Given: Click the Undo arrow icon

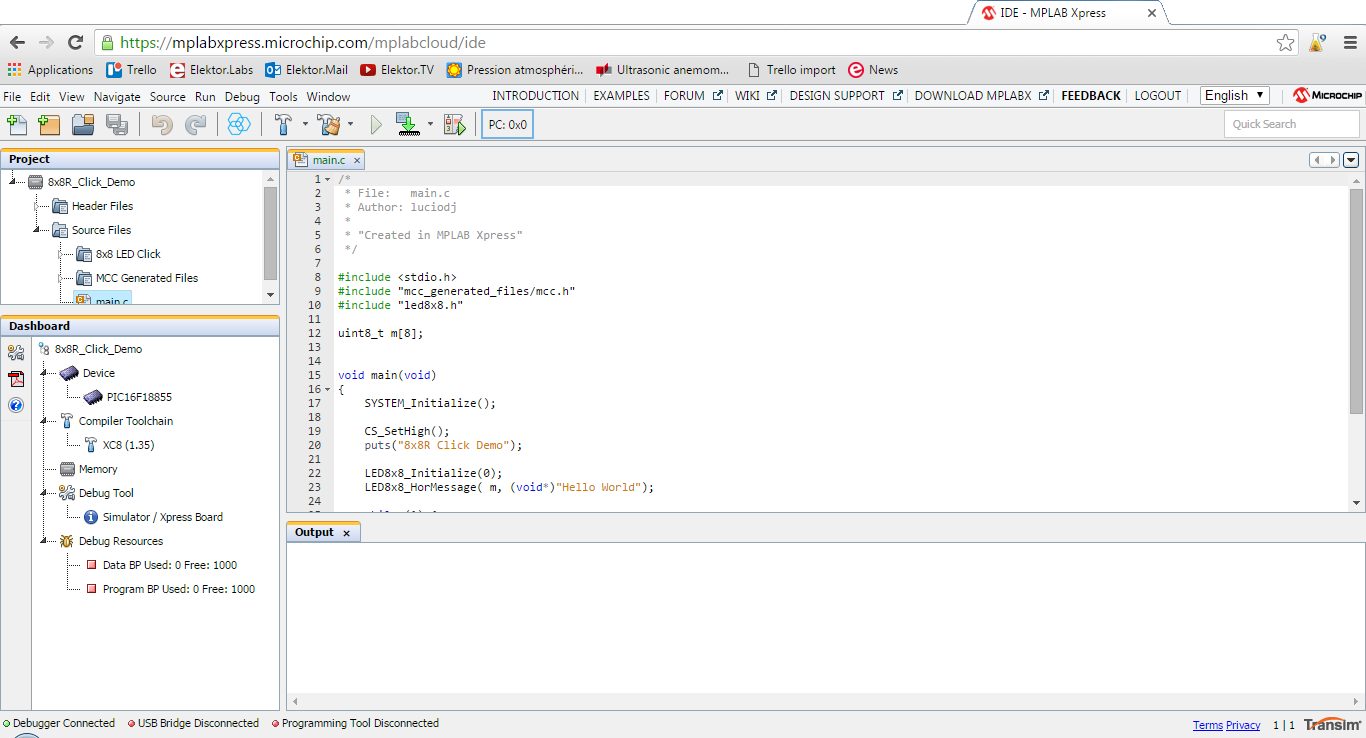Looking at the screenshot, I should click(x=162, y=124).
